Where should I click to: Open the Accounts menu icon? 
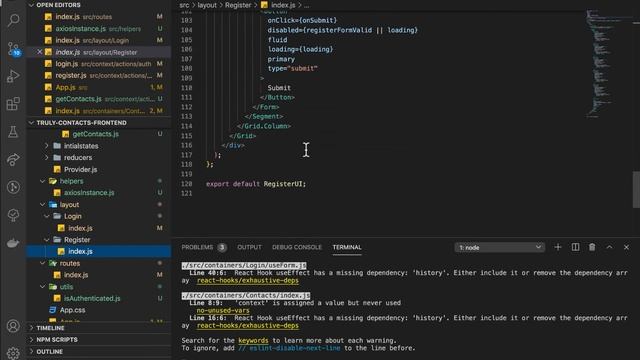tap(13, 326)
